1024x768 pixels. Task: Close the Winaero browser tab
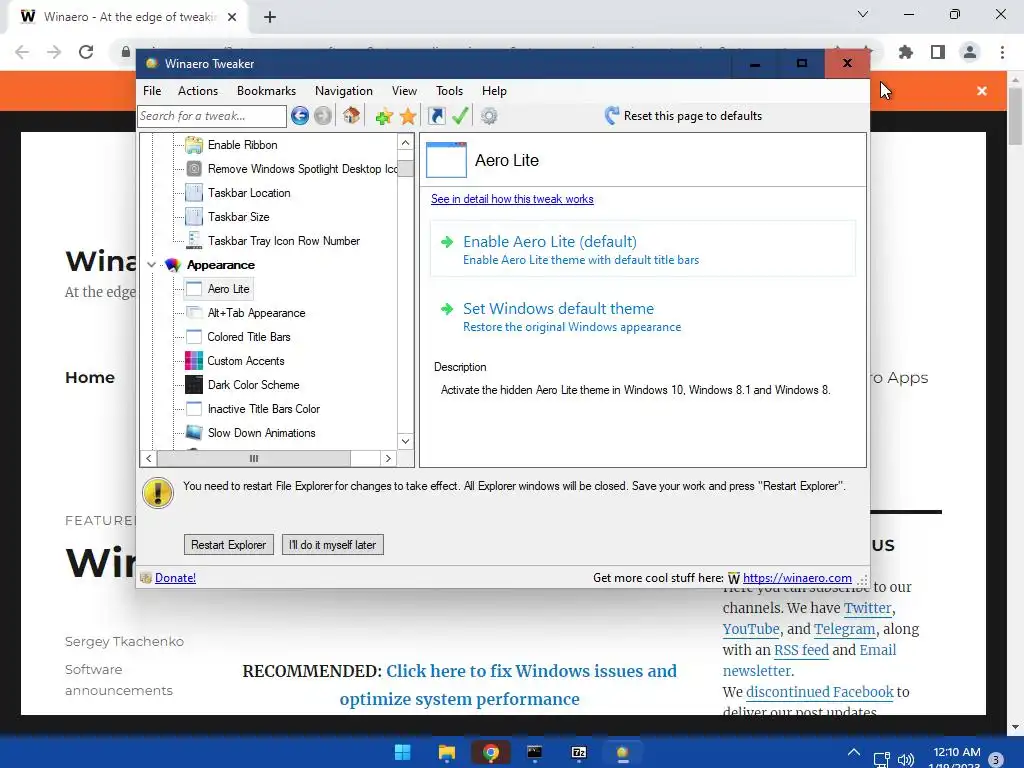[x=232, y=17]
